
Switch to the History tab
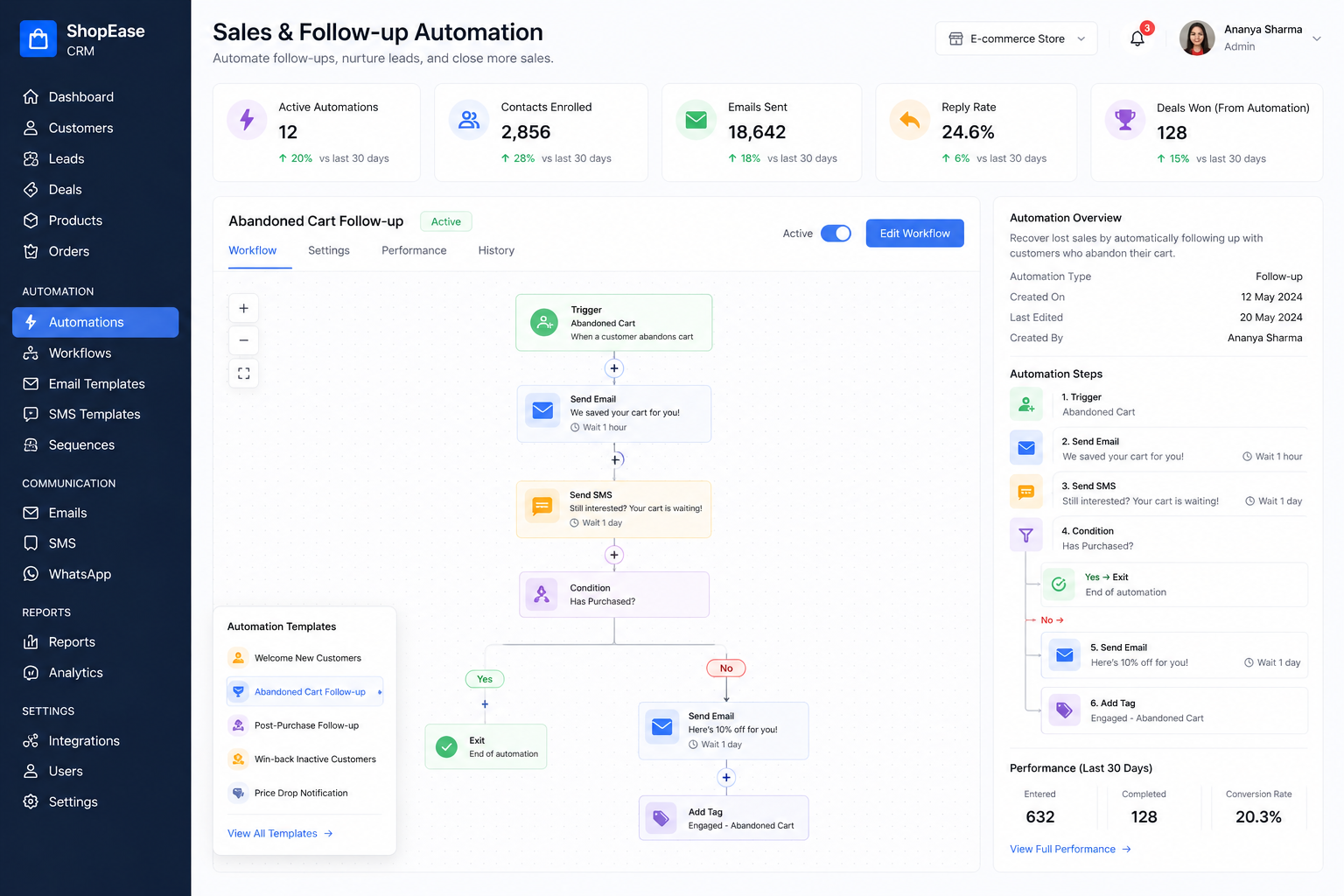496,250
